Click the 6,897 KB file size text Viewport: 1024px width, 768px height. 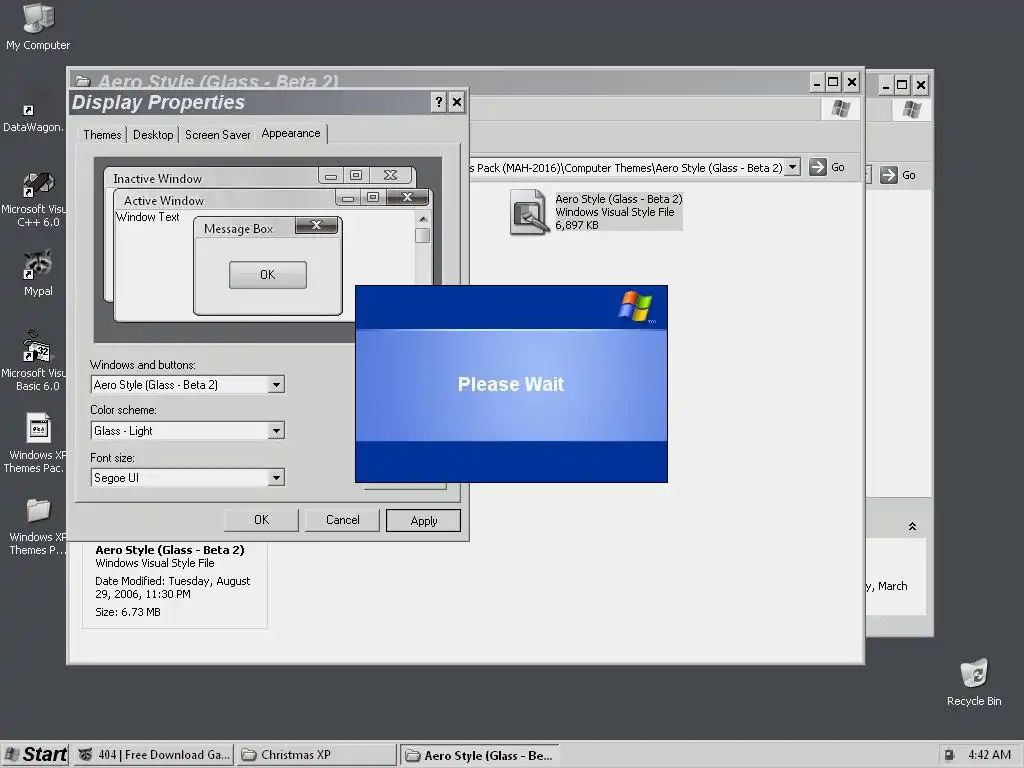coord(577,225)
